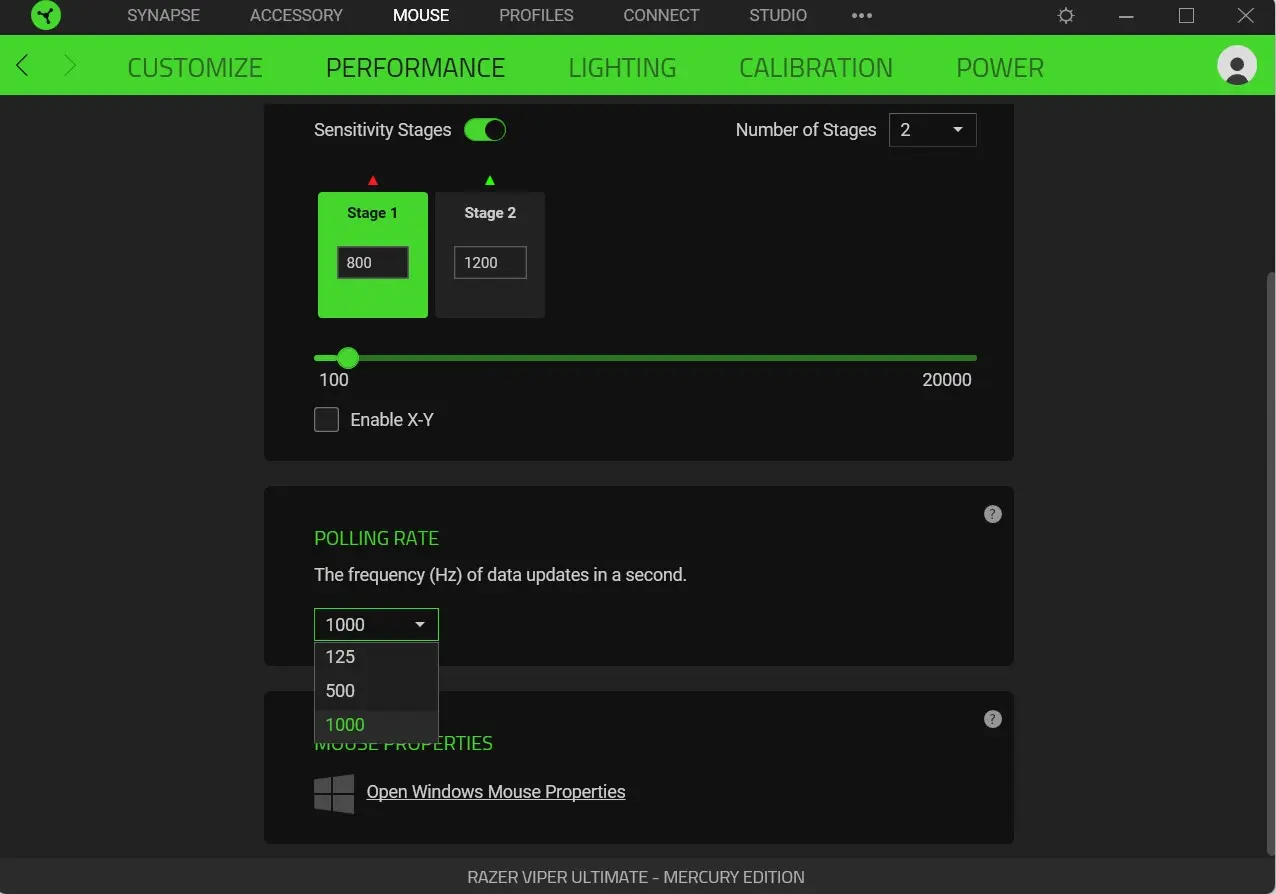Click the Razer logo icon

[46, 16]
